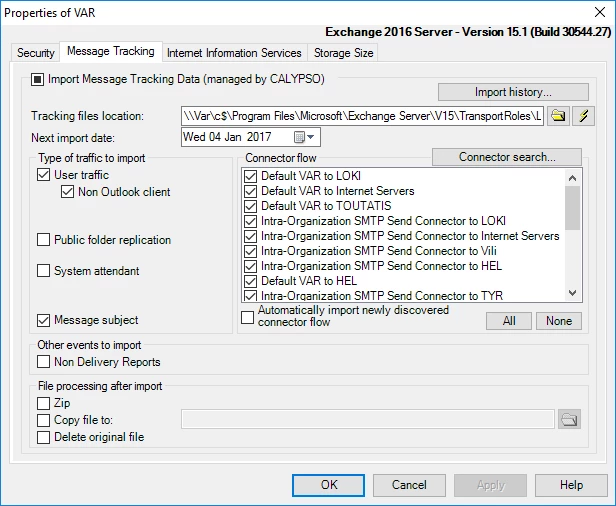This screenshot has height=506, width=616.
Task: Select the Message Tracking tab
Action: point(111,51)
